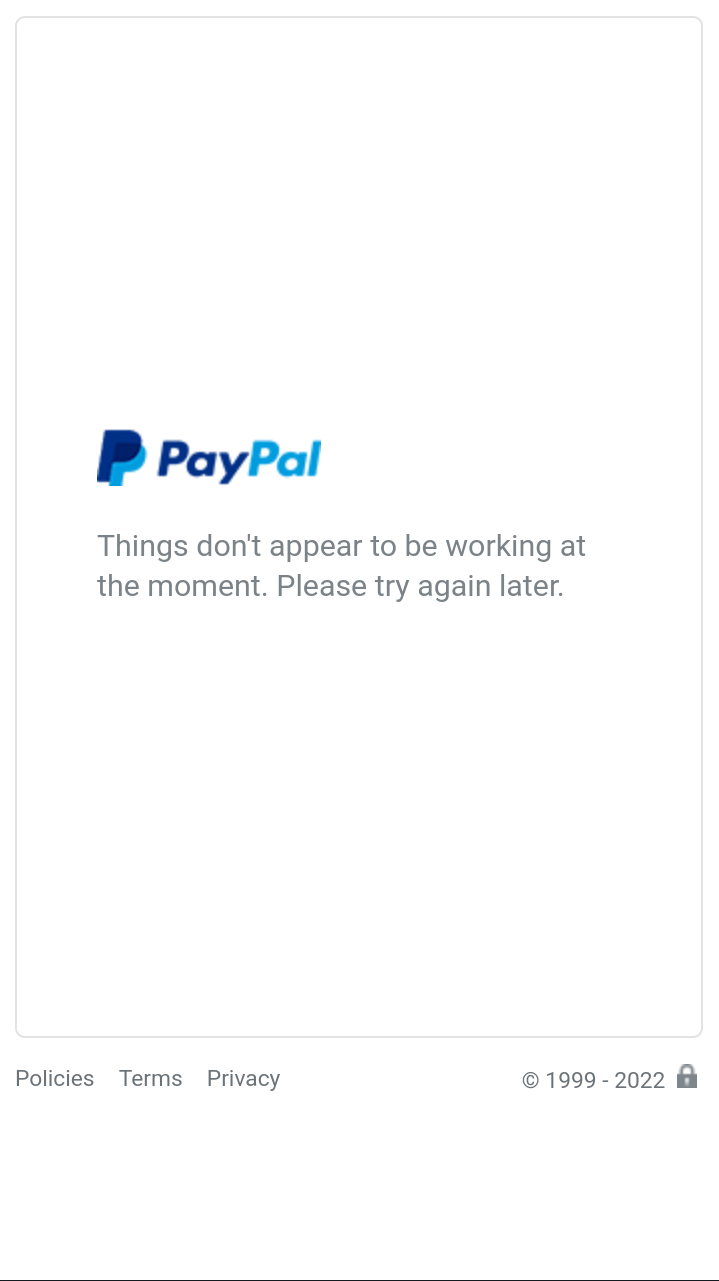Click the "© 1999 - 2022" copyright text
719x1281 pixels.
click(593, 1080)
